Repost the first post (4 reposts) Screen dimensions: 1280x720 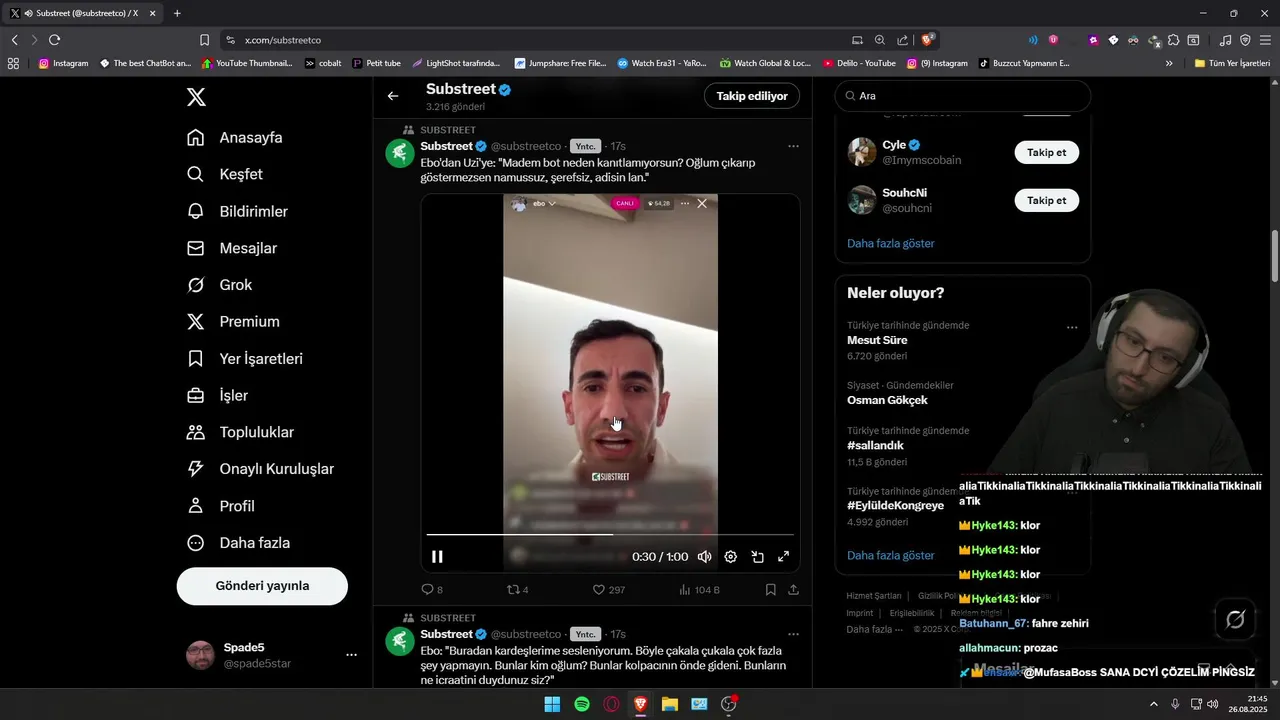click(x=518, y=590)
